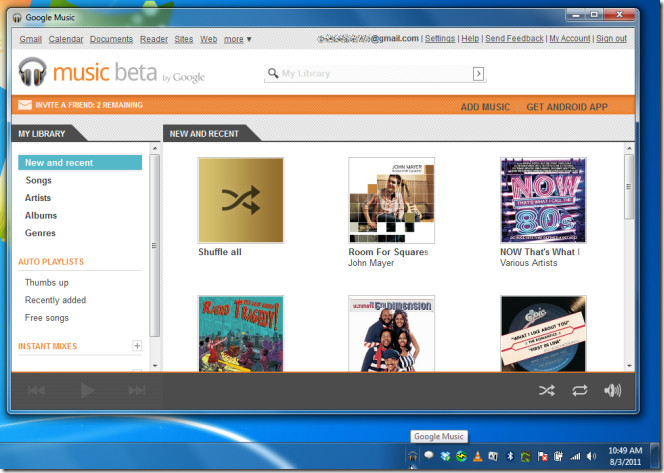Open Settings link

[x=440, y=38]
